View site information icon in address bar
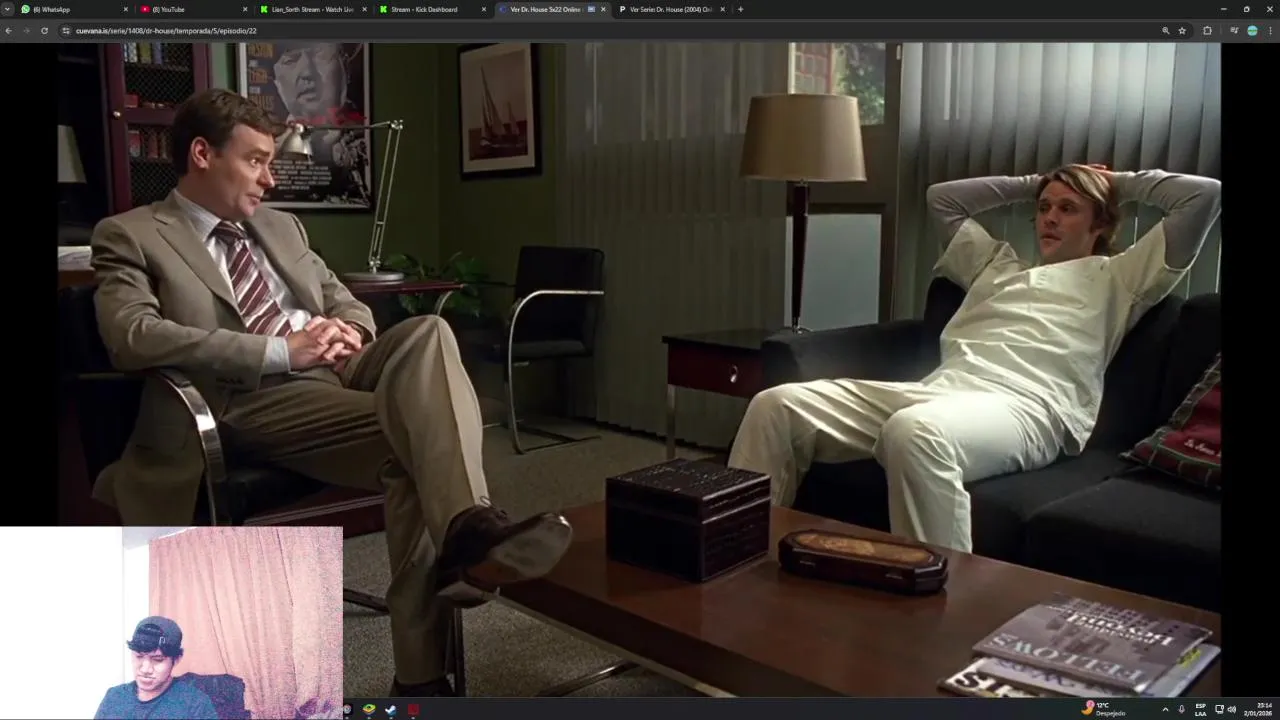 click(66, 31)
